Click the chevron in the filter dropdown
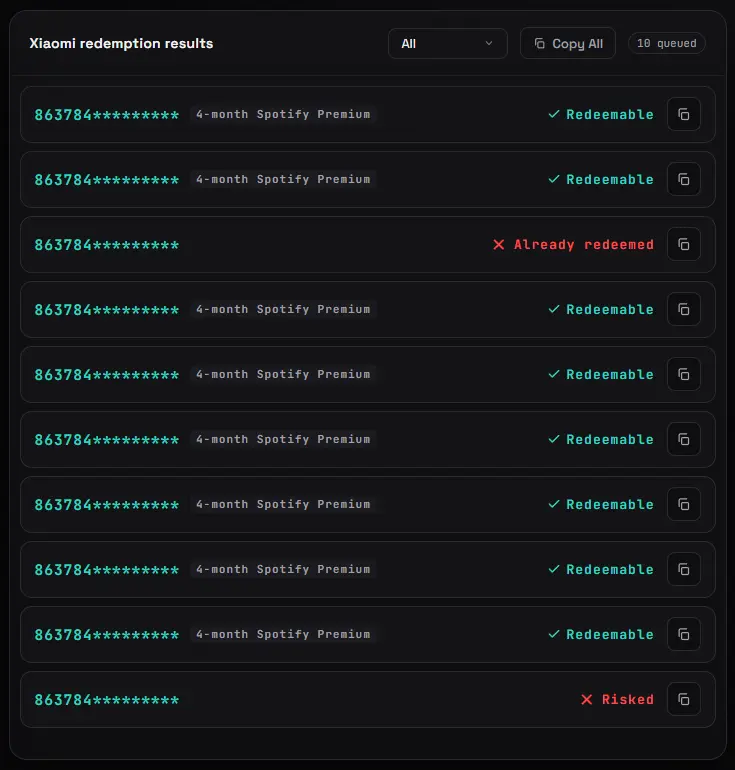Image resolution: width=735 pixels, height=770 pixels. (x=489, y=43)
